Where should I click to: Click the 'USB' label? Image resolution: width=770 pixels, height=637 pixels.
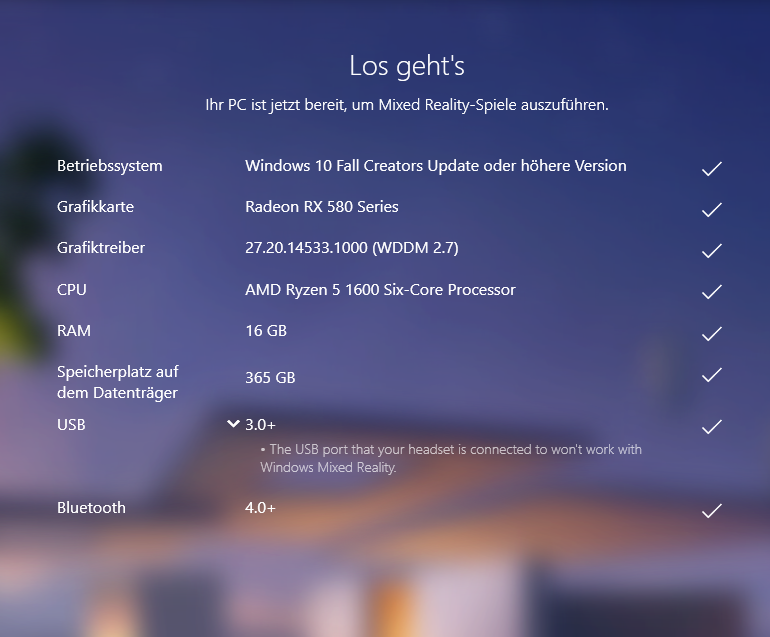[71, 424]
